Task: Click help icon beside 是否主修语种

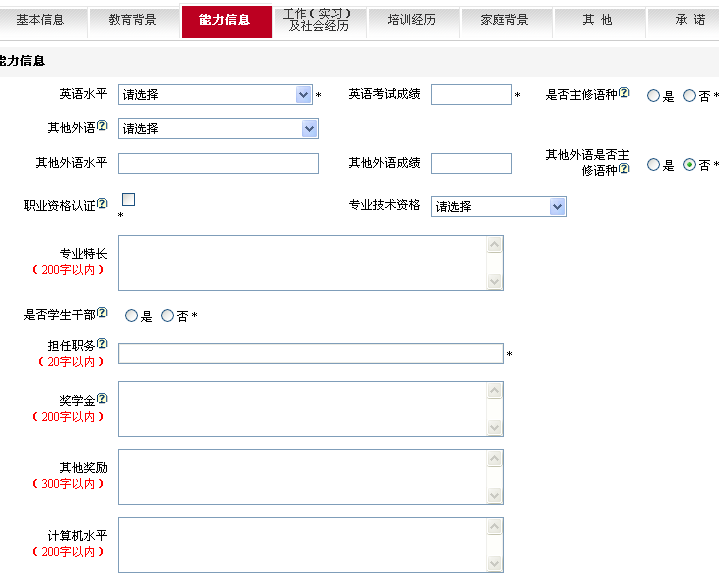Action: [x=624, y=93]
